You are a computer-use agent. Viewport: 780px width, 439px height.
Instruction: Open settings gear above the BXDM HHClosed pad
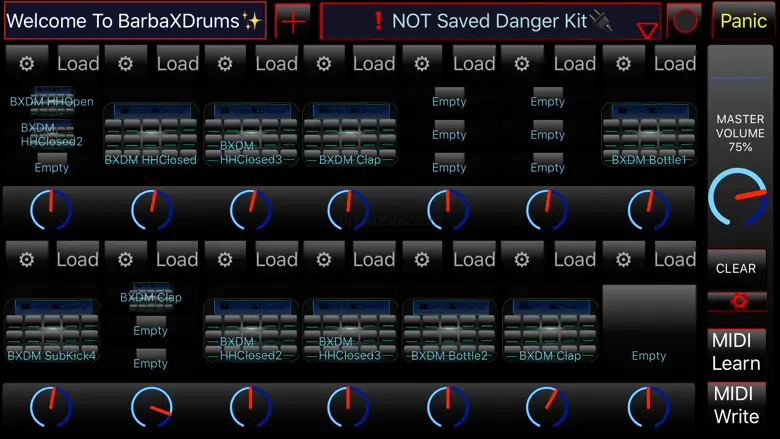[125, 64]
